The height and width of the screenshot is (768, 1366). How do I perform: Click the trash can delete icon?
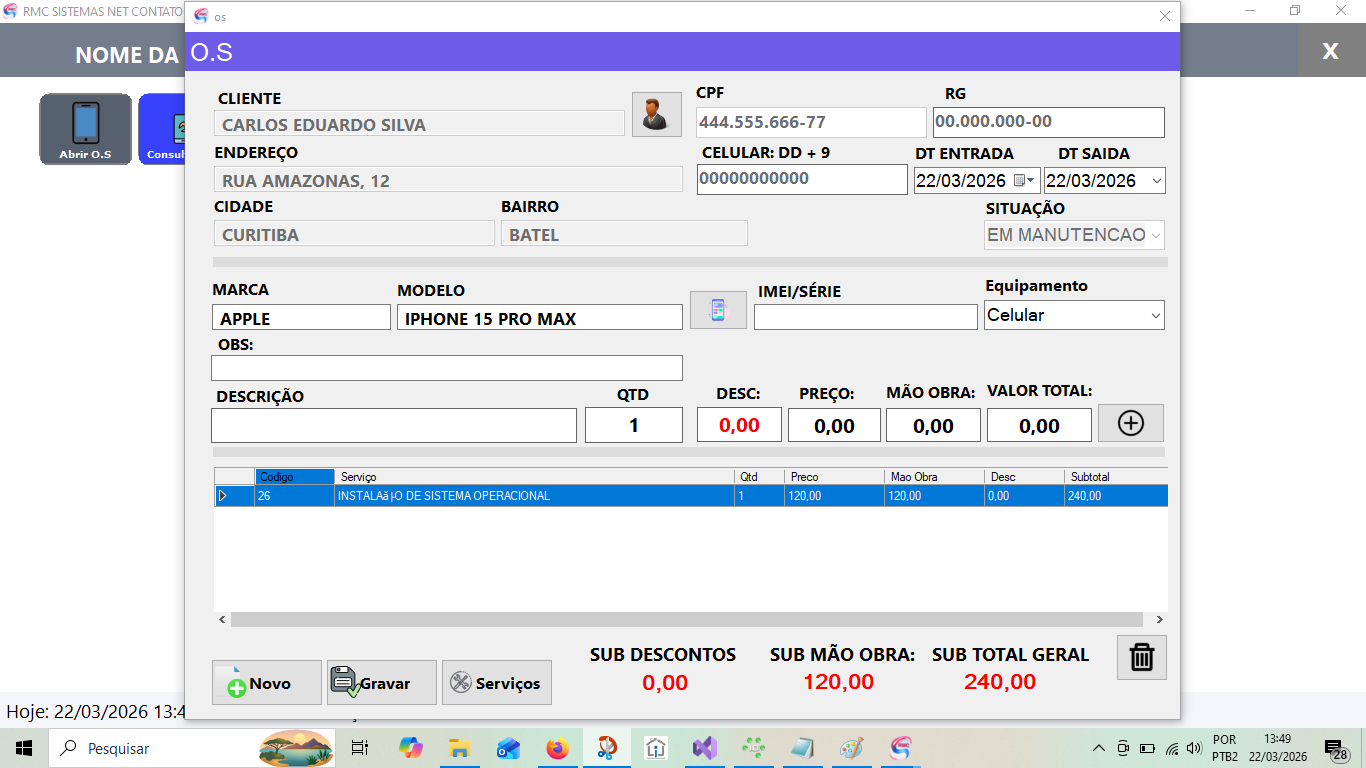1141,658
